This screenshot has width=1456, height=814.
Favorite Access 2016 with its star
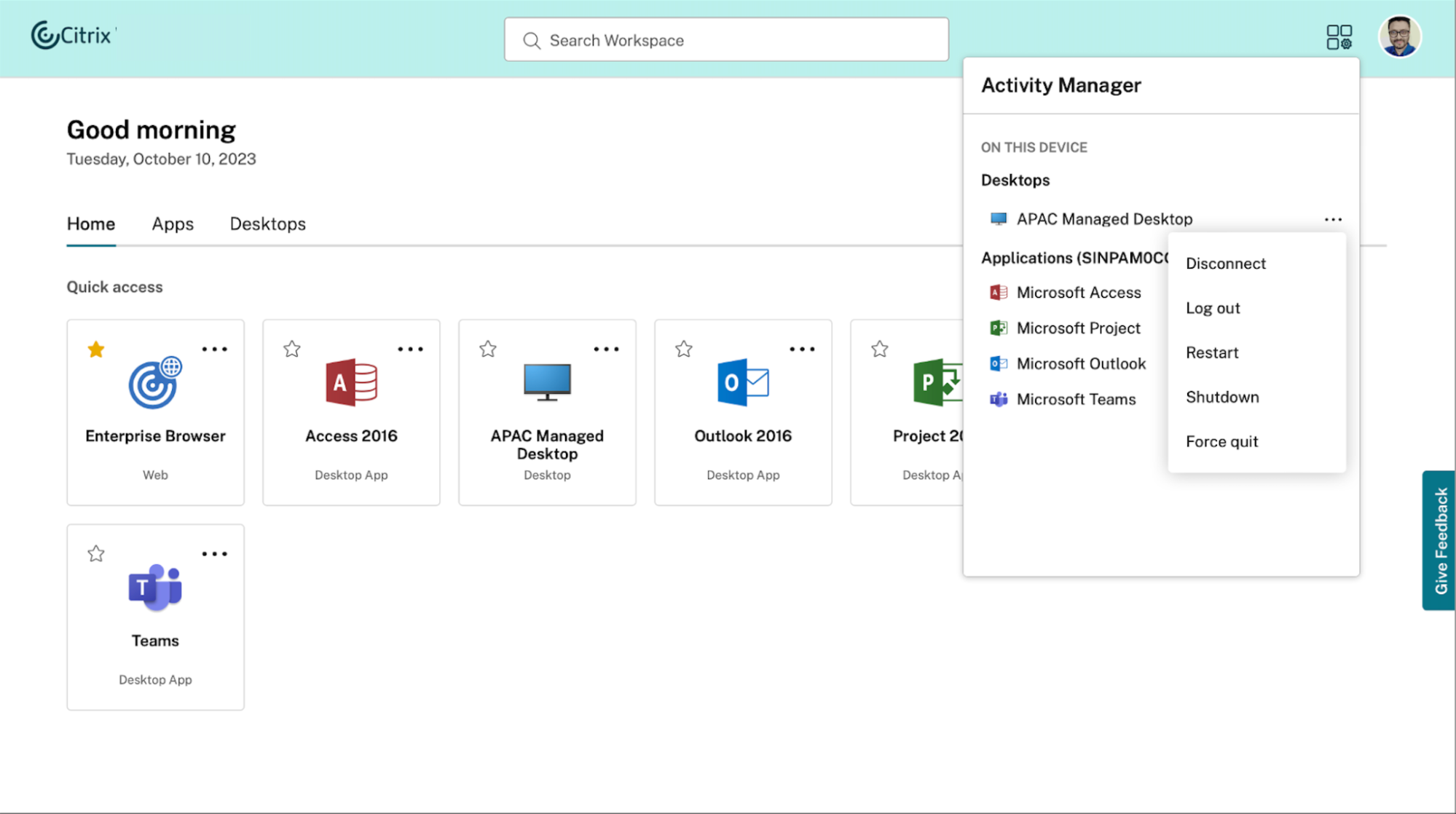click(x=292, y=349)
